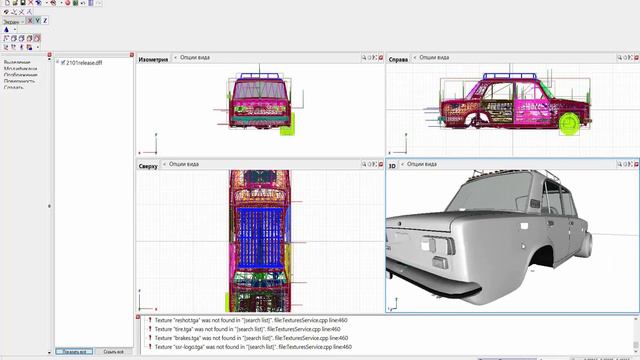The width and height of the screenshot is (640, 360).
Task: Click the red-blue icon in the selection-tools row
Action: (29, 47)
